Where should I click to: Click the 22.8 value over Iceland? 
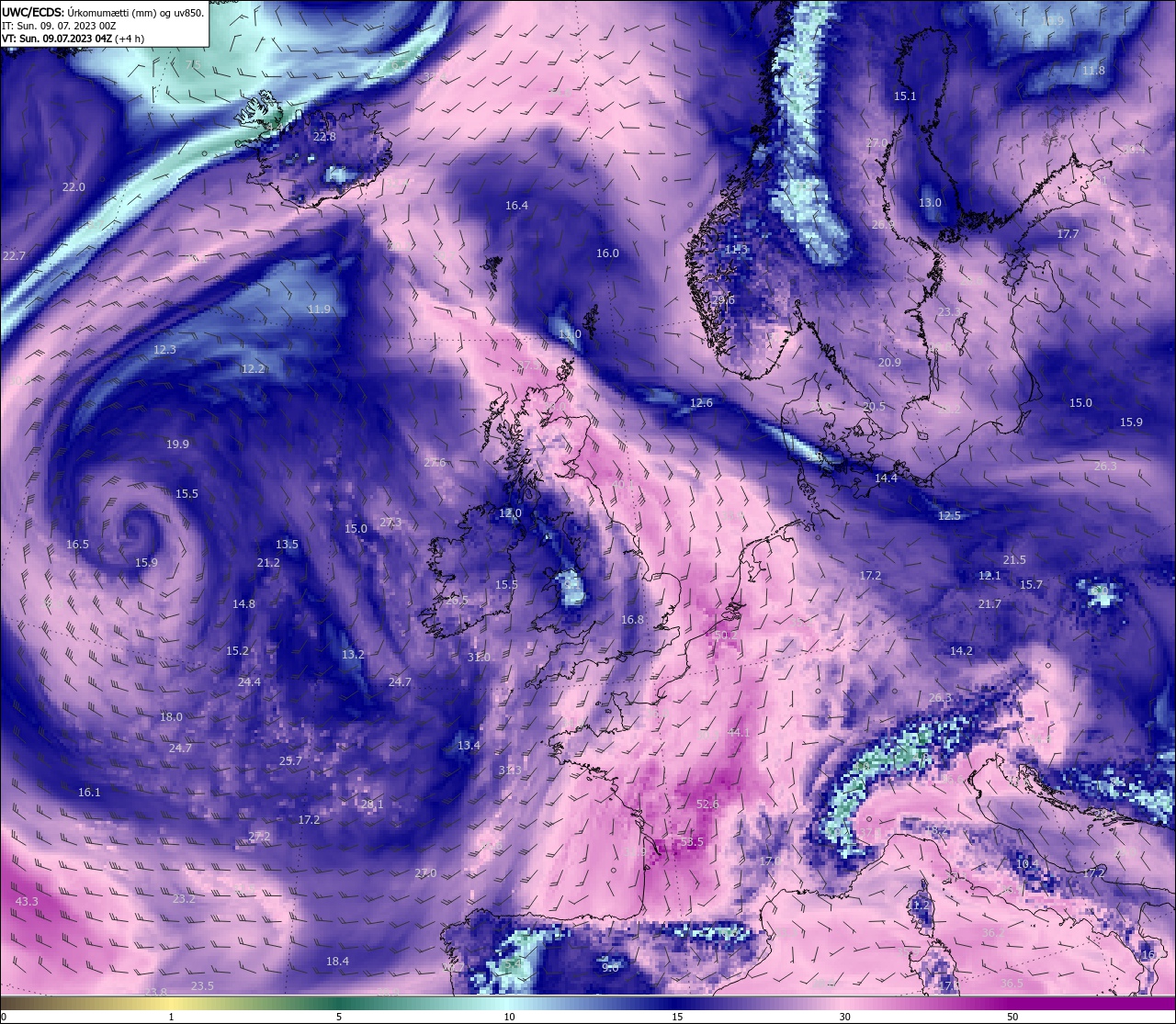pyautogui.click(x=324, y=136)
